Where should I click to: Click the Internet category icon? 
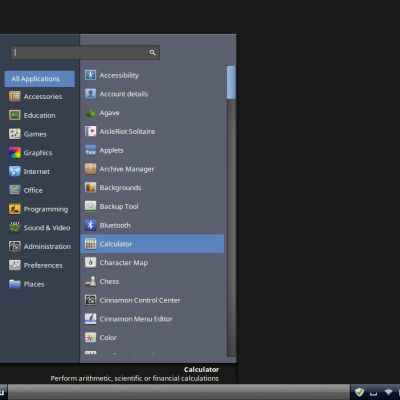point(15,171)
